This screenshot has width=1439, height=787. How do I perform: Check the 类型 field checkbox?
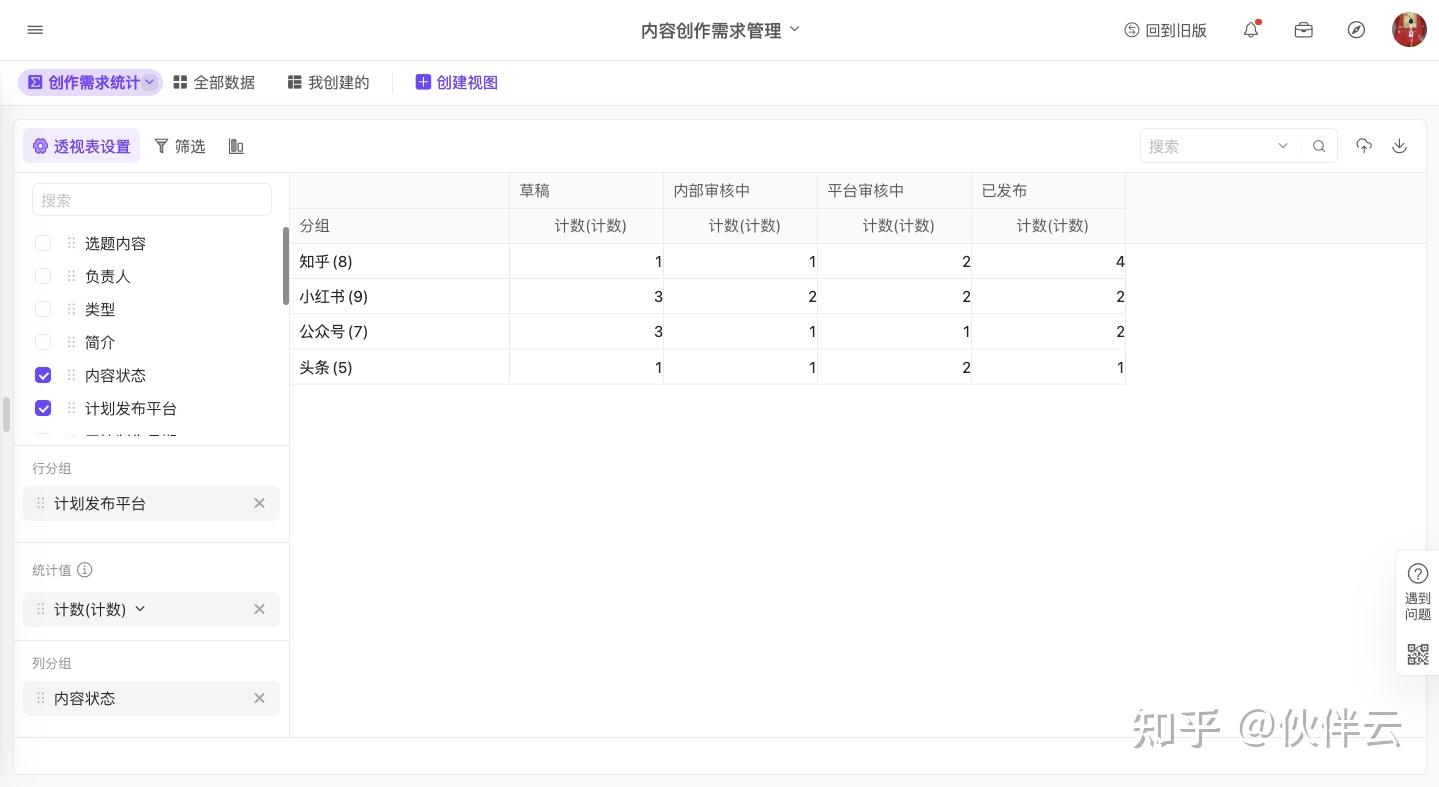(x=43, y=309)
